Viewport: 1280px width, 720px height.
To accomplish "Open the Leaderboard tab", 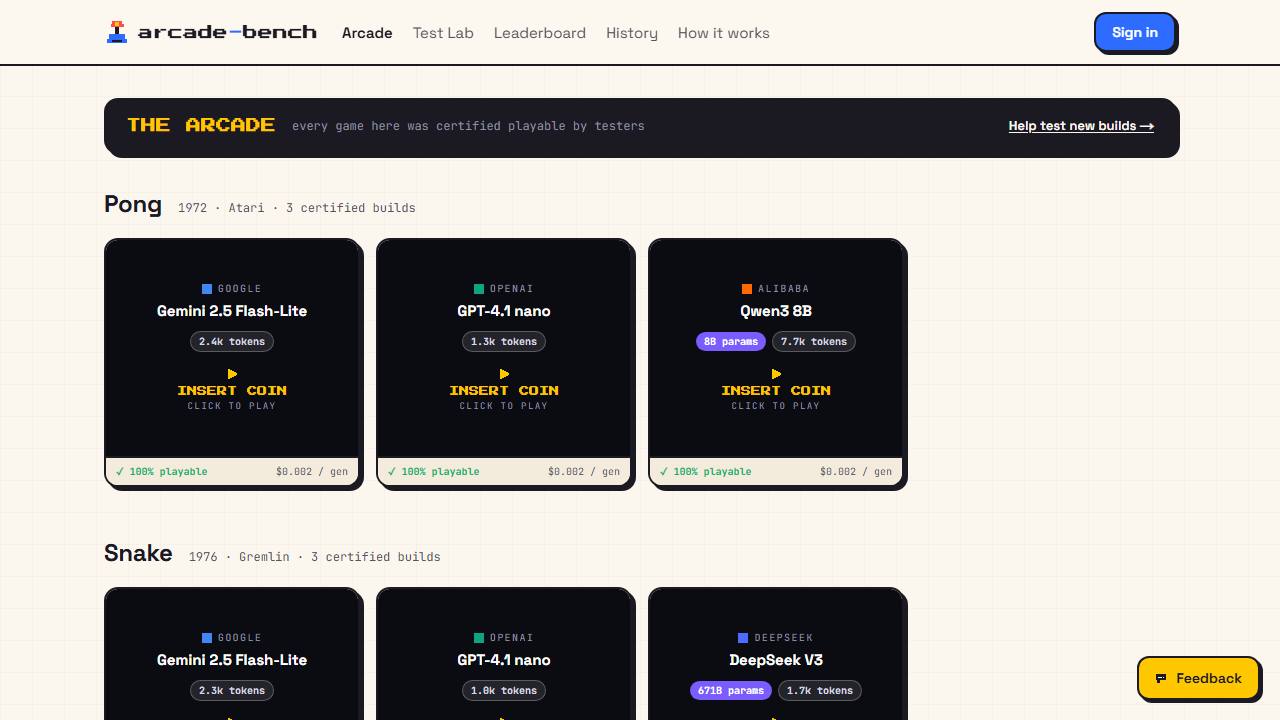I will tap(540, 33).
